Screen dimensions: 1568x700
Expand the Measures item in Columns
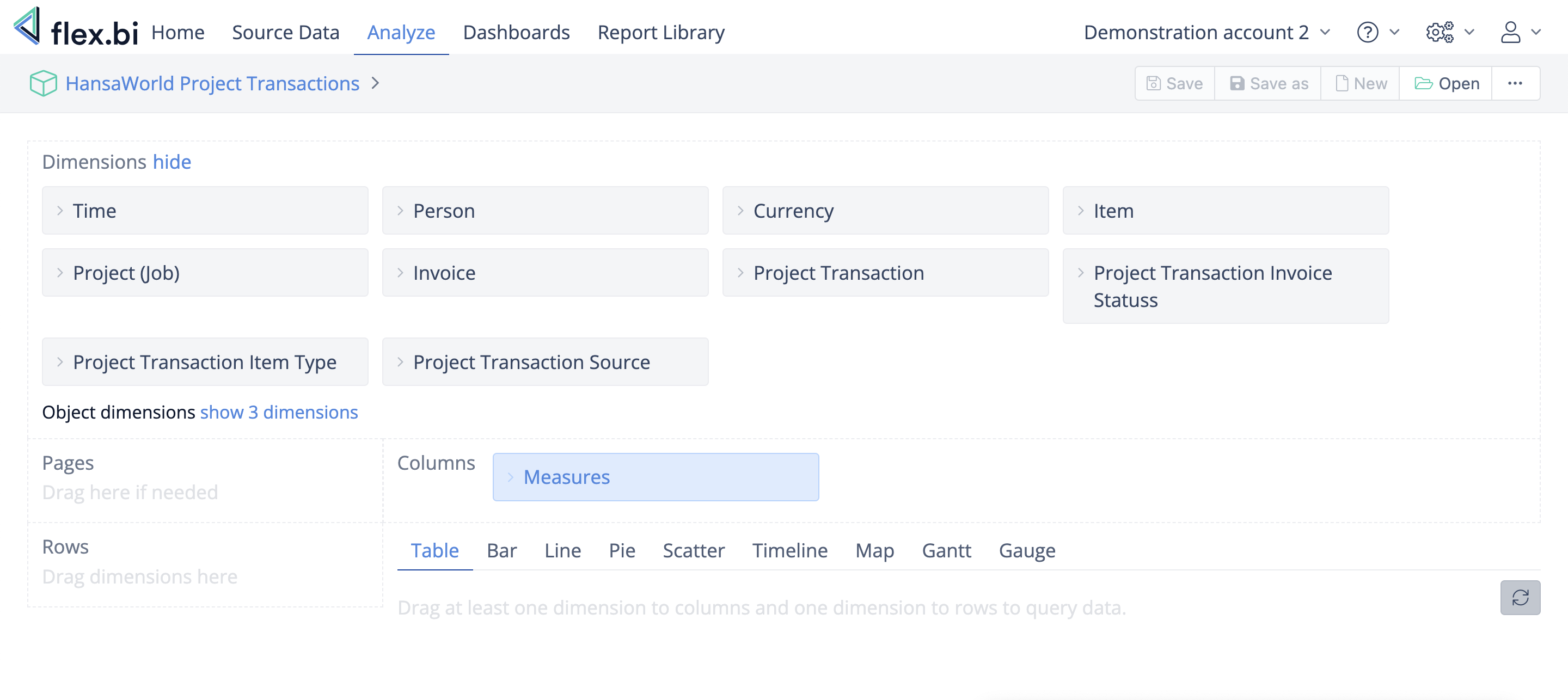[x=511, y=477]
